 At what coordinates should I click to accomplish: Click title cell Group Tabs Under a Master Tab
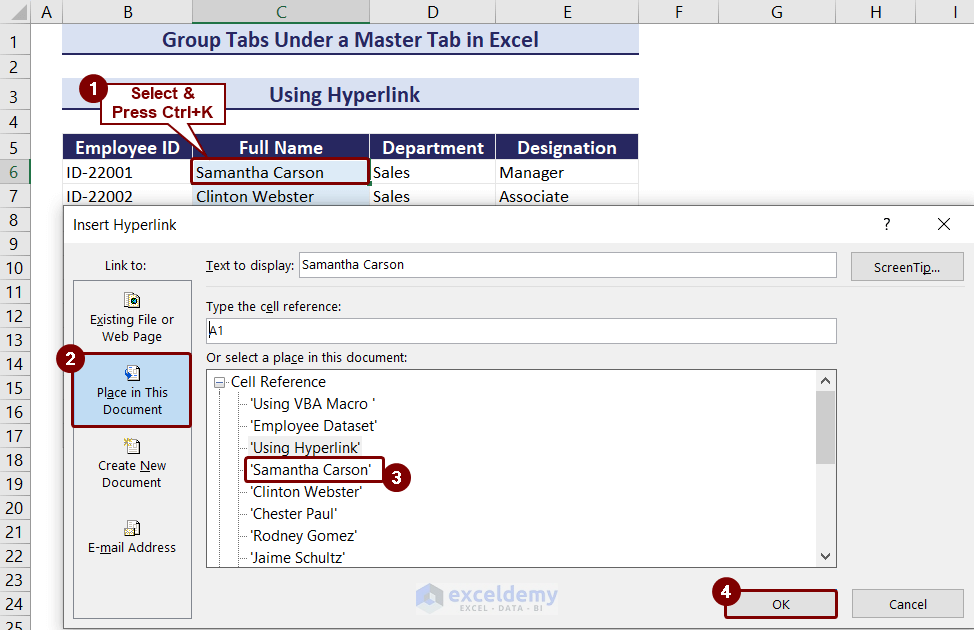coord(350,39)
